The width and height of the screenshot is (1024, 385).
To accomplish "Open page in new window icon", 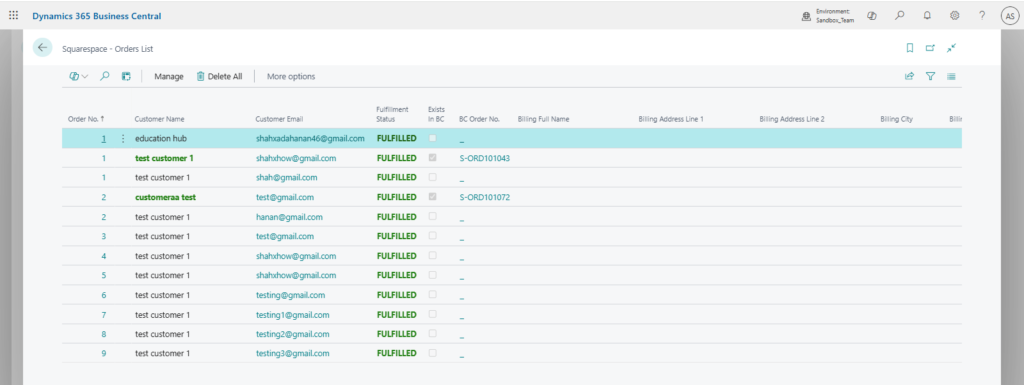I will coord(930,48).
